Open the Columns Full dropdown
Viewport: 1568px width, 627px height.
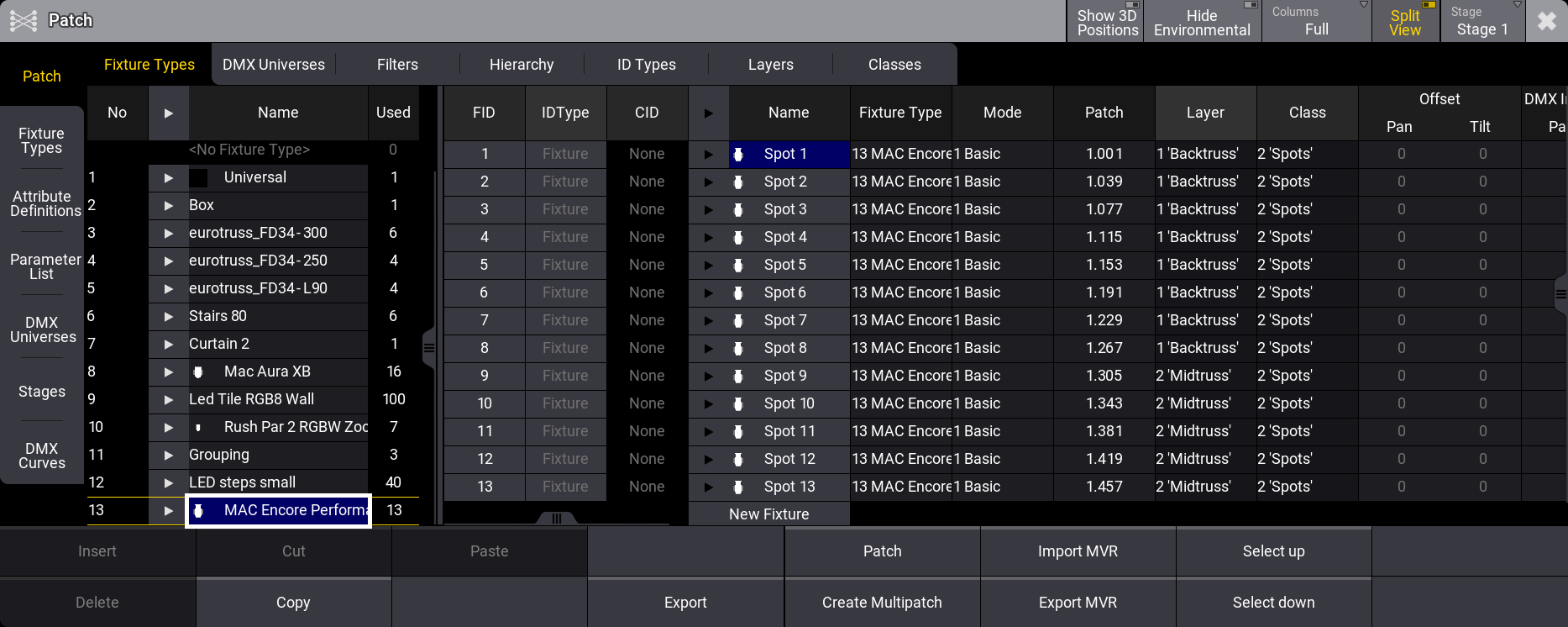tap(1316, 22)
